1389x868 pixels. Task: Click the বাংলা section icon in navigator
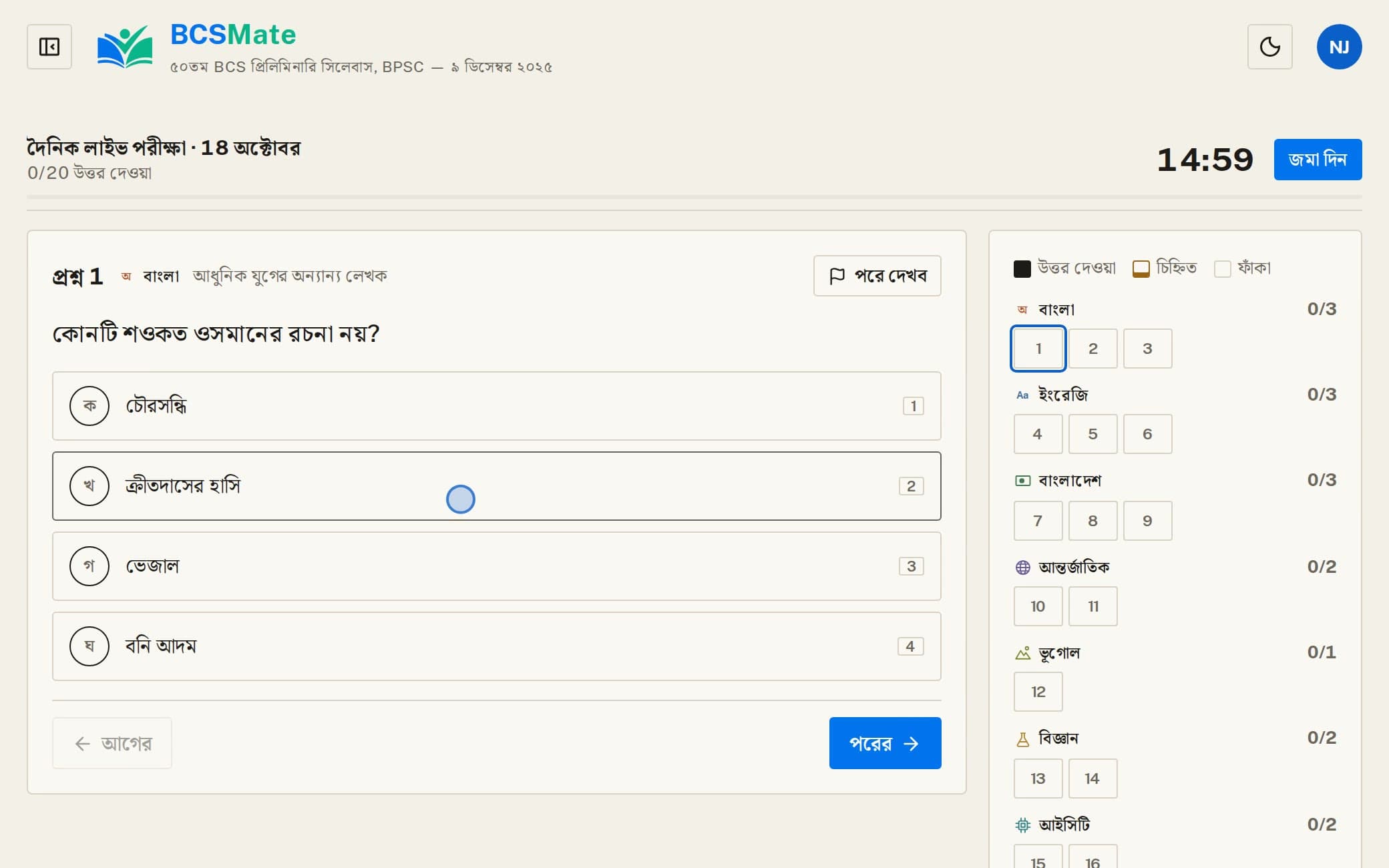click(x=1022, y=309)
